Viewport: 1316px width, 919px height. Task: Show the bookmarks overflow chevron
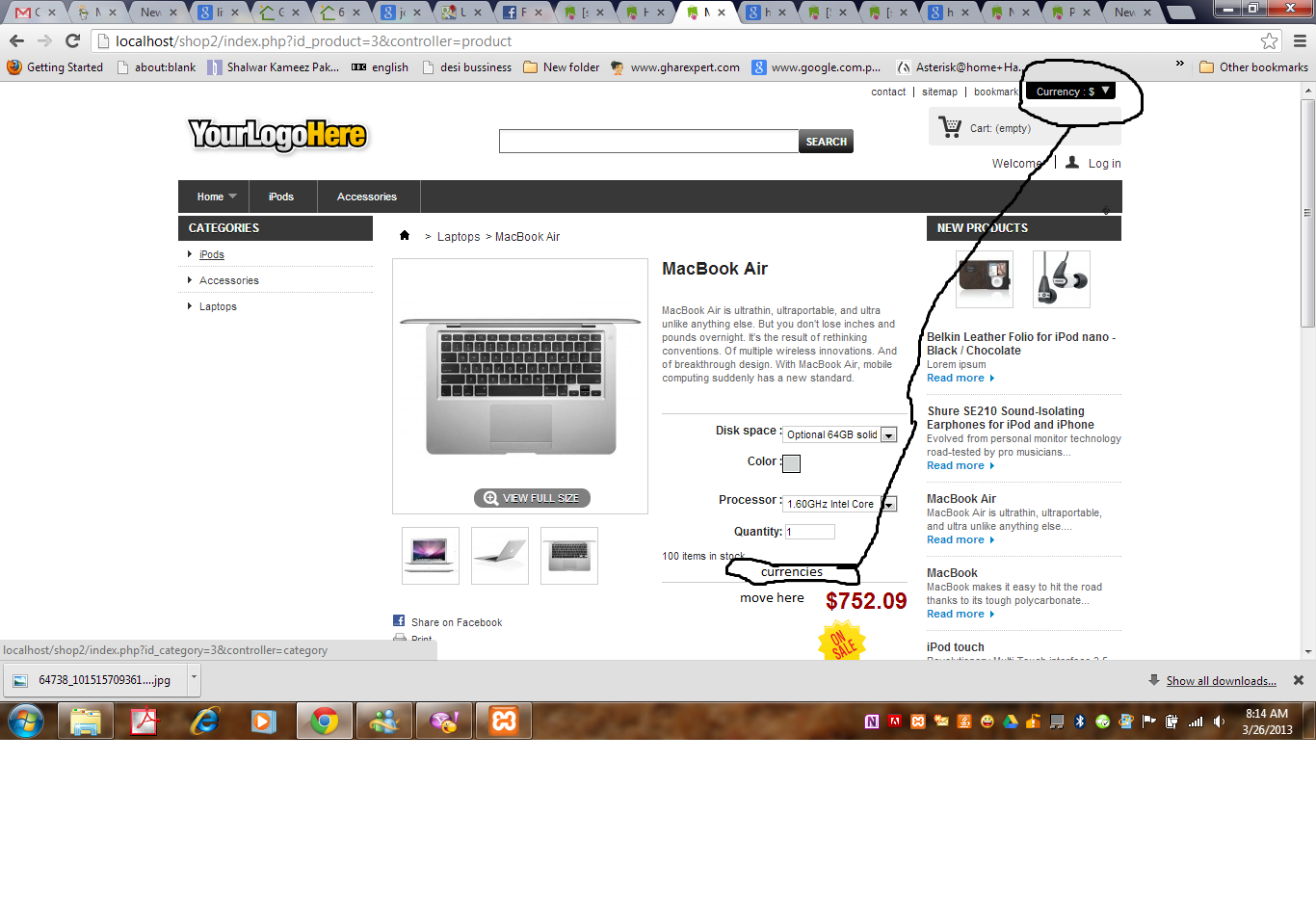click(1180, 66)
